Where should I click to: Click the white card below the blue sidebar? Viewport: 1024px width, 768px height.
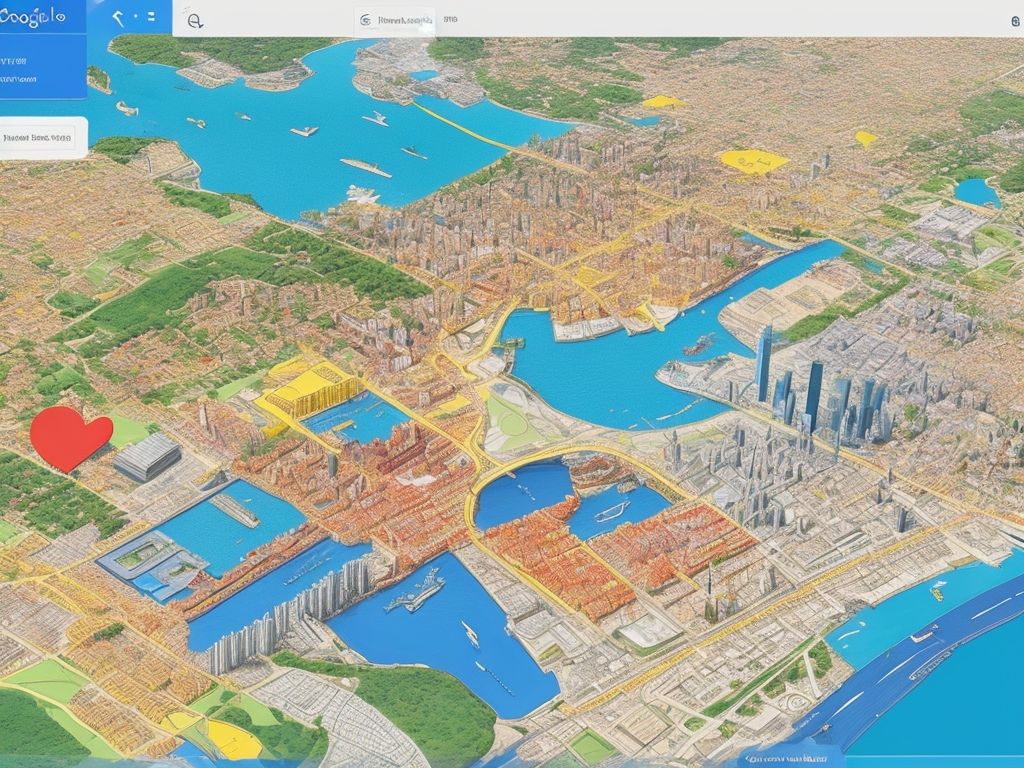(x=43, y=138)
